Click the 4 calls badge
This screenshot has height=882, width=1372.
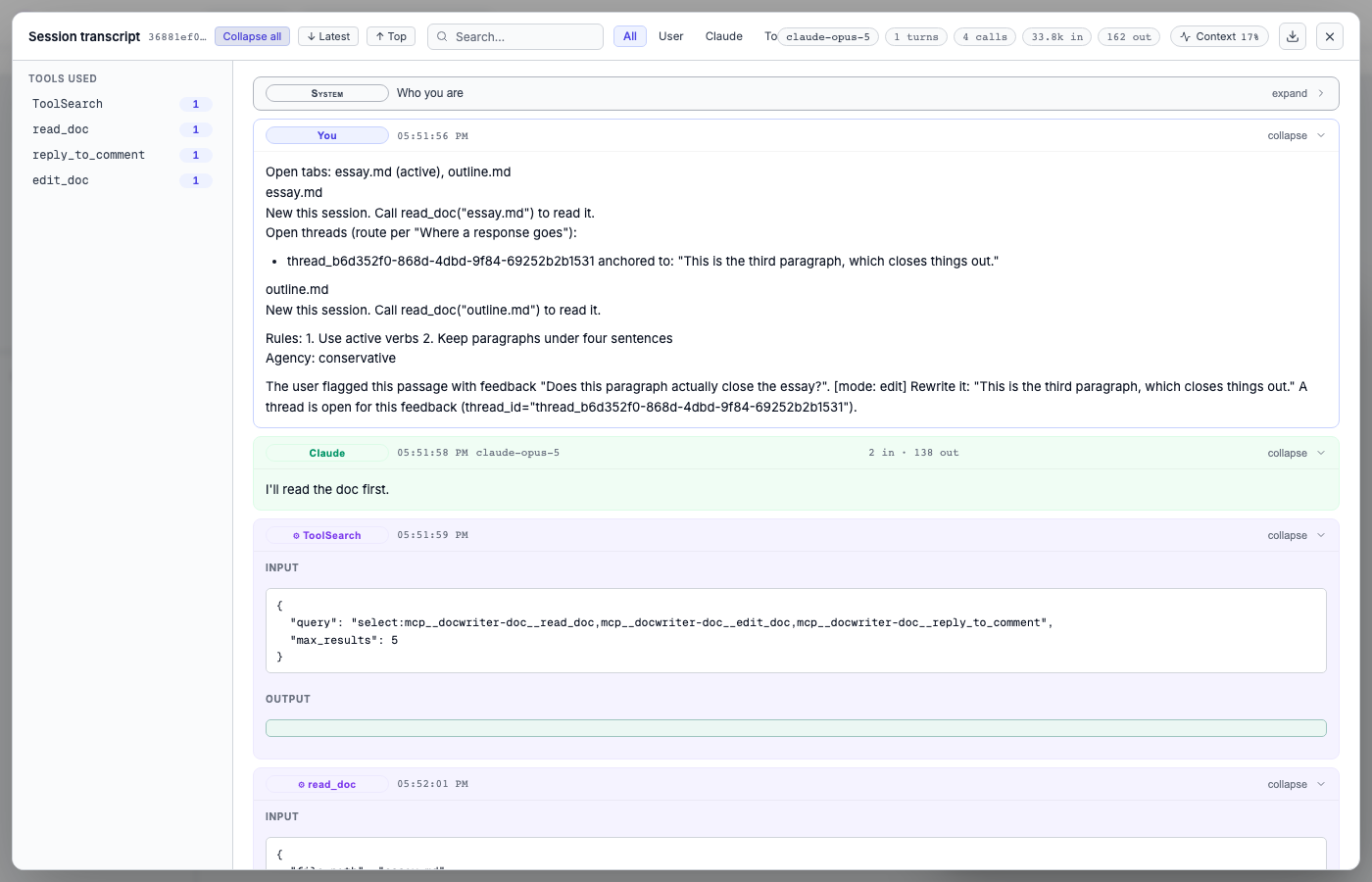[x=985, y=36]
